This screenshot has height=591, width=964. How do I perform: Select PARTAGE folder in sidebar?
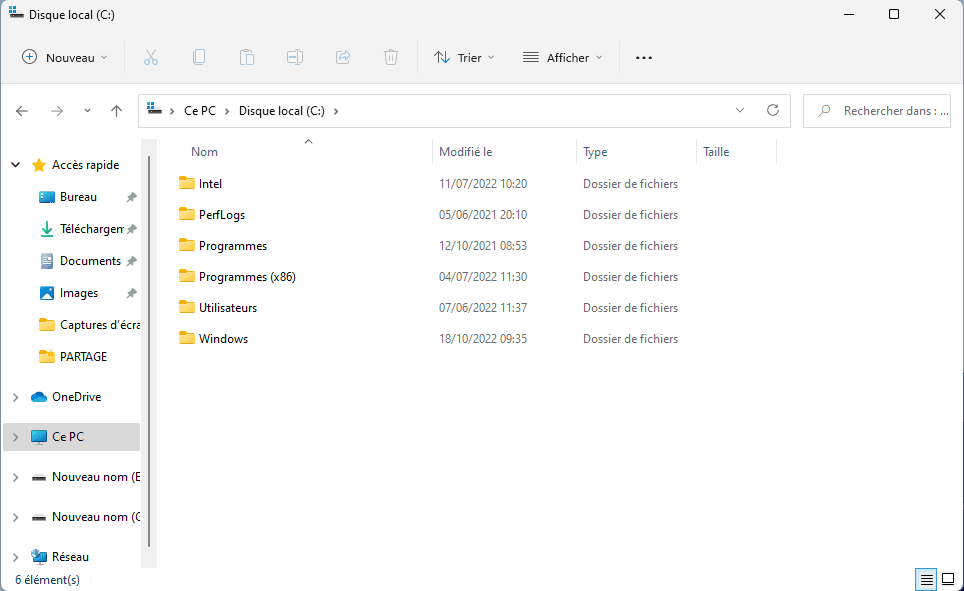83,357
